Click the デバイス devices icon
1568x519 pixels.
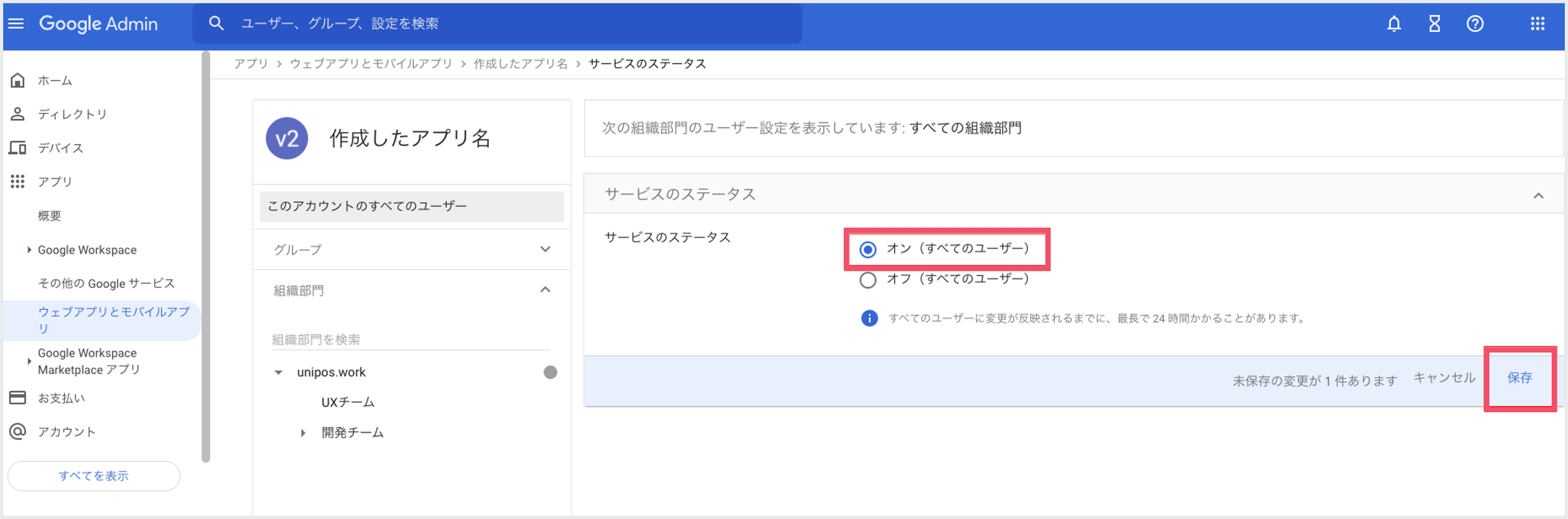(x=18, y=147)
